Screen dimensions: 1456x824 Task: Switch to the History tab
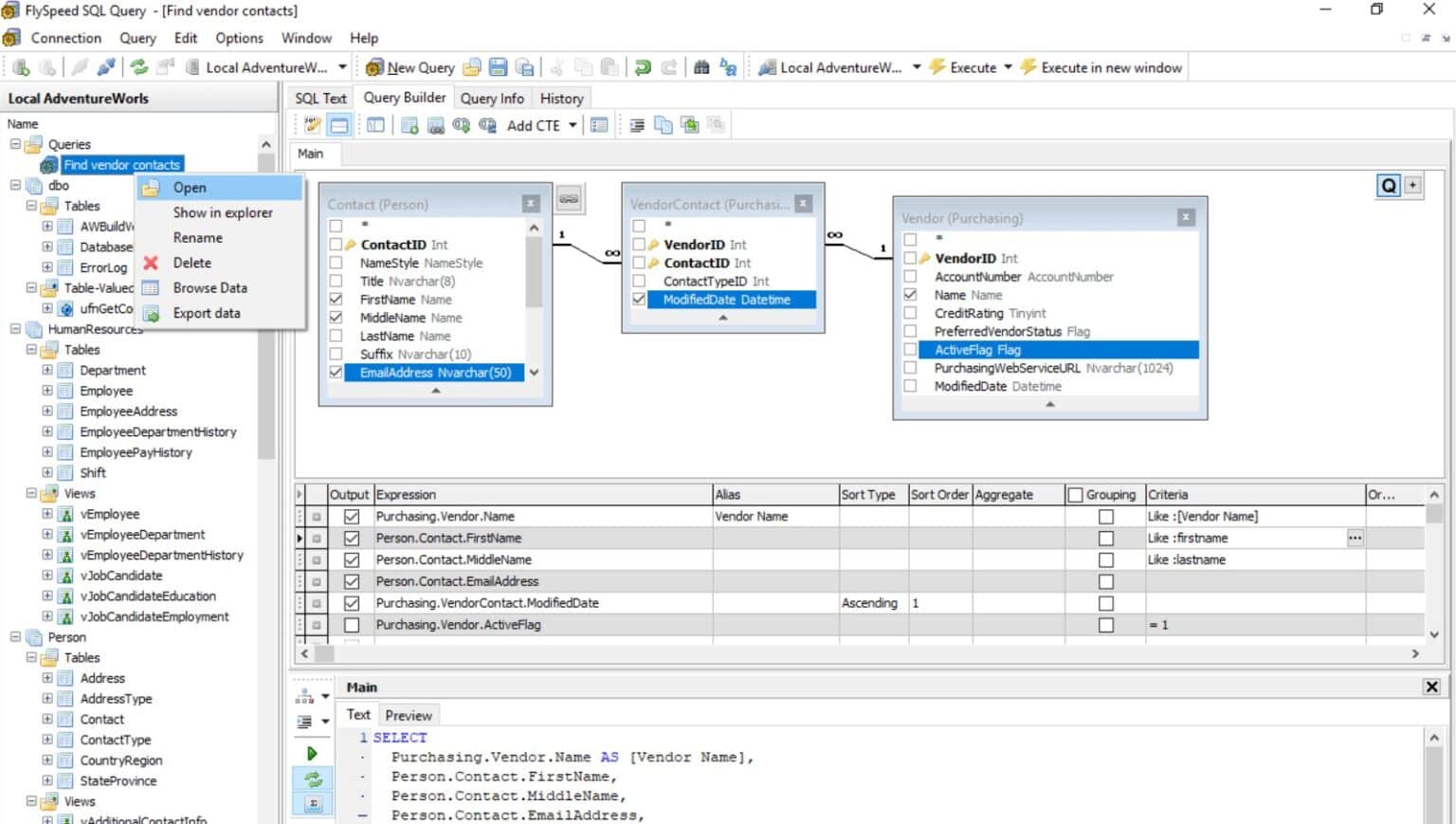561,98
